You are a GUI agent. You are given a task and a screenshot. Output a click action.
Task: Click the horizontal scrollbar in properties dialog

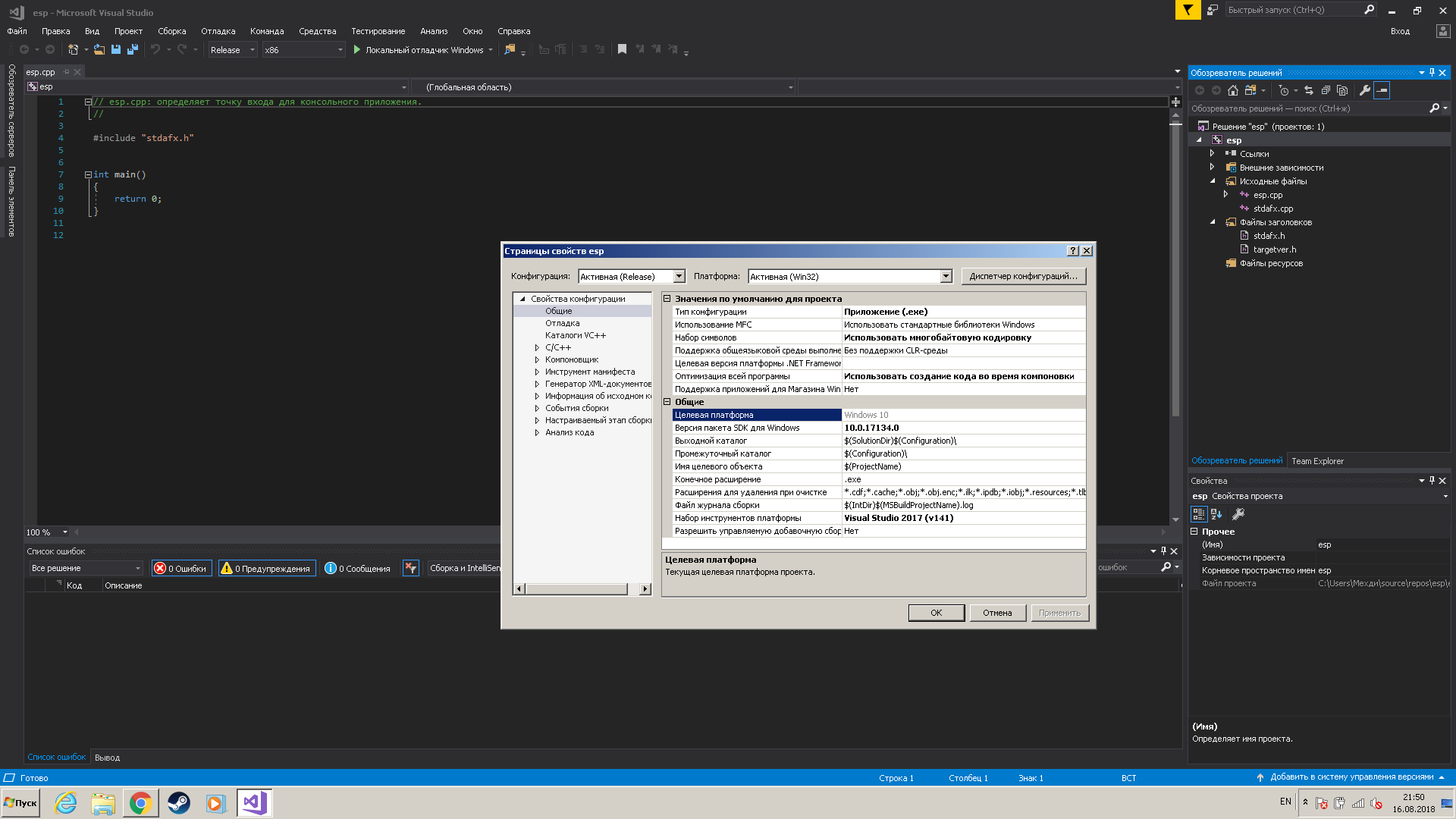pos(582,589)
